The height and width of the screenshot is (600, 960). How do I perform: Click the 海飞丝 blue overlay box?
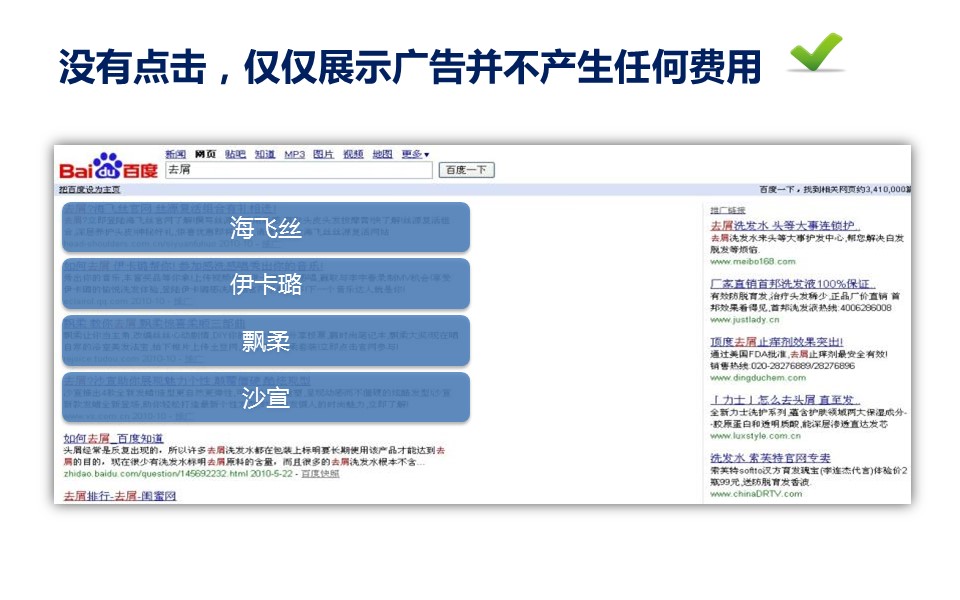[265, 227]
